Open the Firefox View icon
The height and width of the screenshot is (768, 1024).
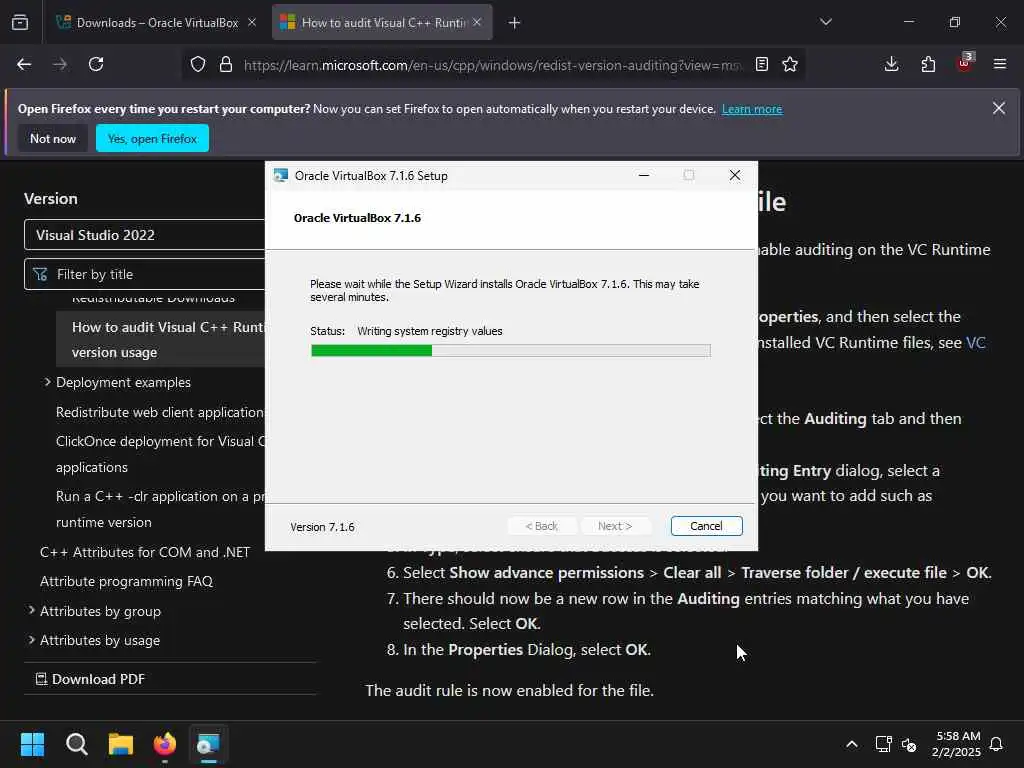(x=20, y=23)
